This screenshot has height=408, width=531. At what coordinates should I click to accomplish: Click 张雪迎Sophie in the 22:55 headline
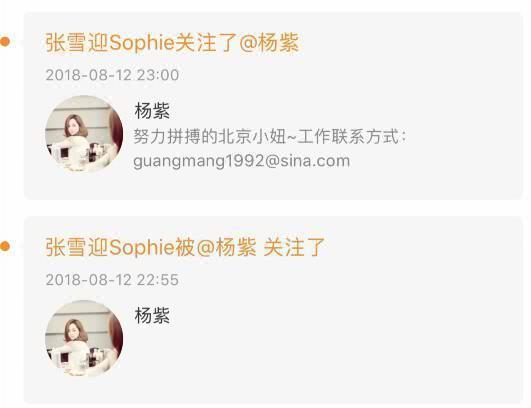click(110, 247)
